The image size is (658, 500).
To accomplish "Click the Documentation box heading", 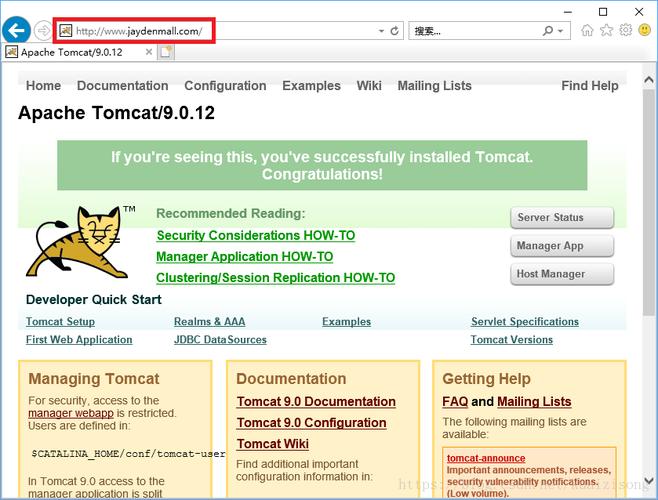I will point(291,379).
